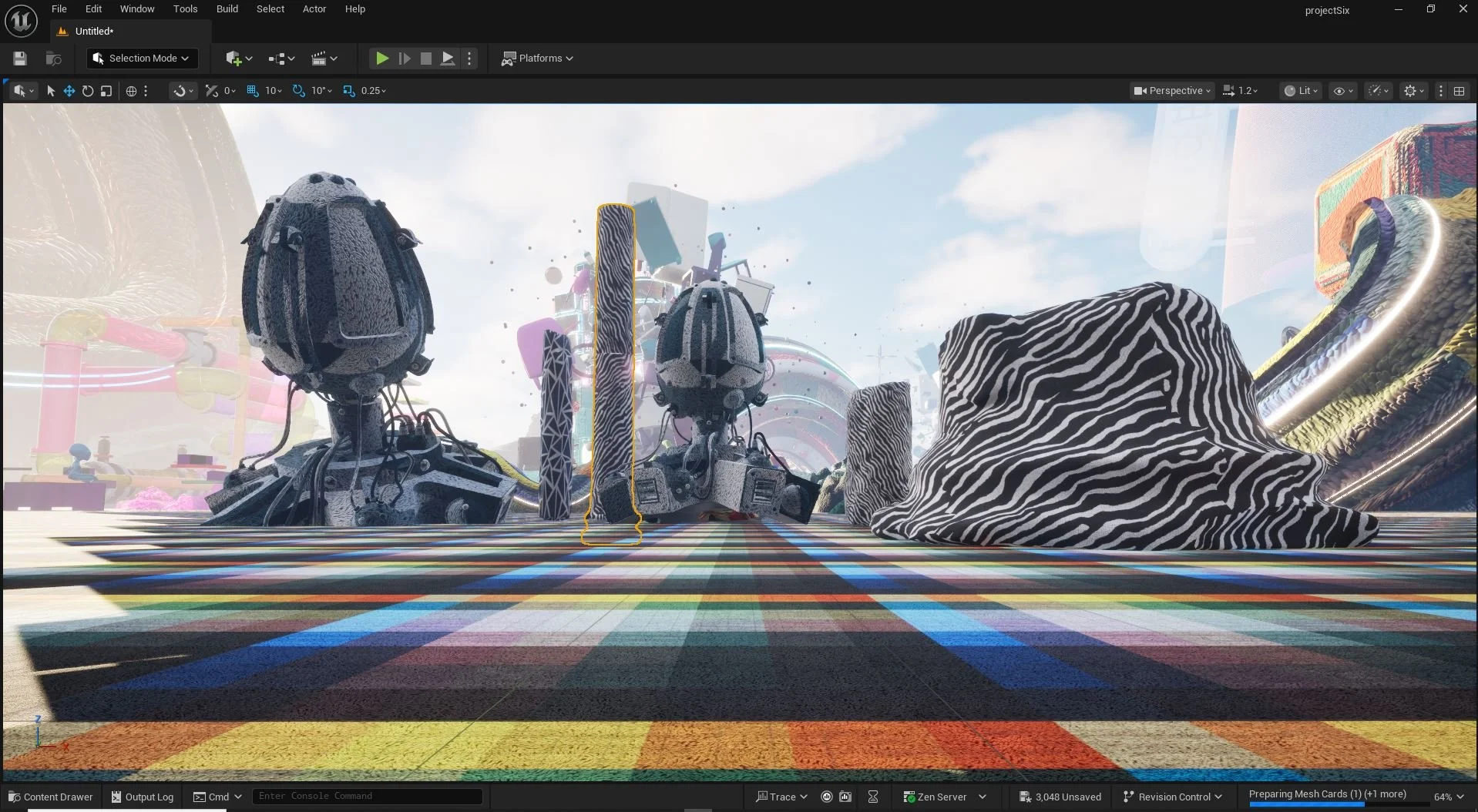
Task: Toggle grid snapping icon
Action: point(253,91)
